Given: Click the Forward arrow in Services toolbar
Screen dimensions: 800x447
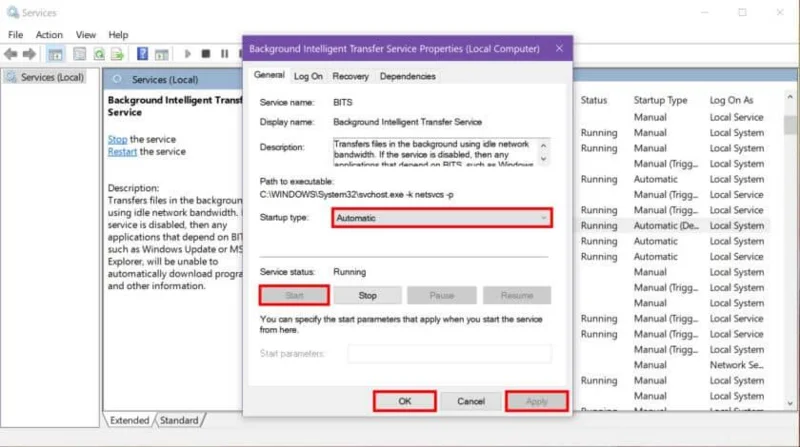Looking at the screenshot, I should tap(30, 54).
